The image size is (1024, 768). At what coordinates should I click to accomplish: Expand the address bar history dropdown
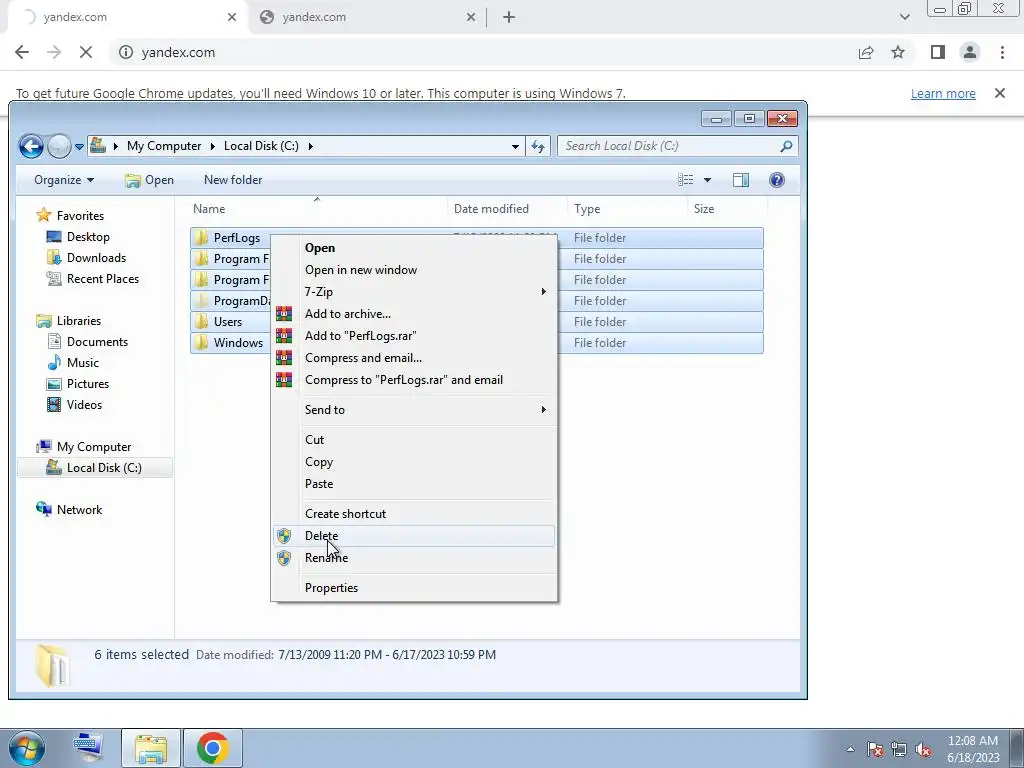(x=515, y=146)
